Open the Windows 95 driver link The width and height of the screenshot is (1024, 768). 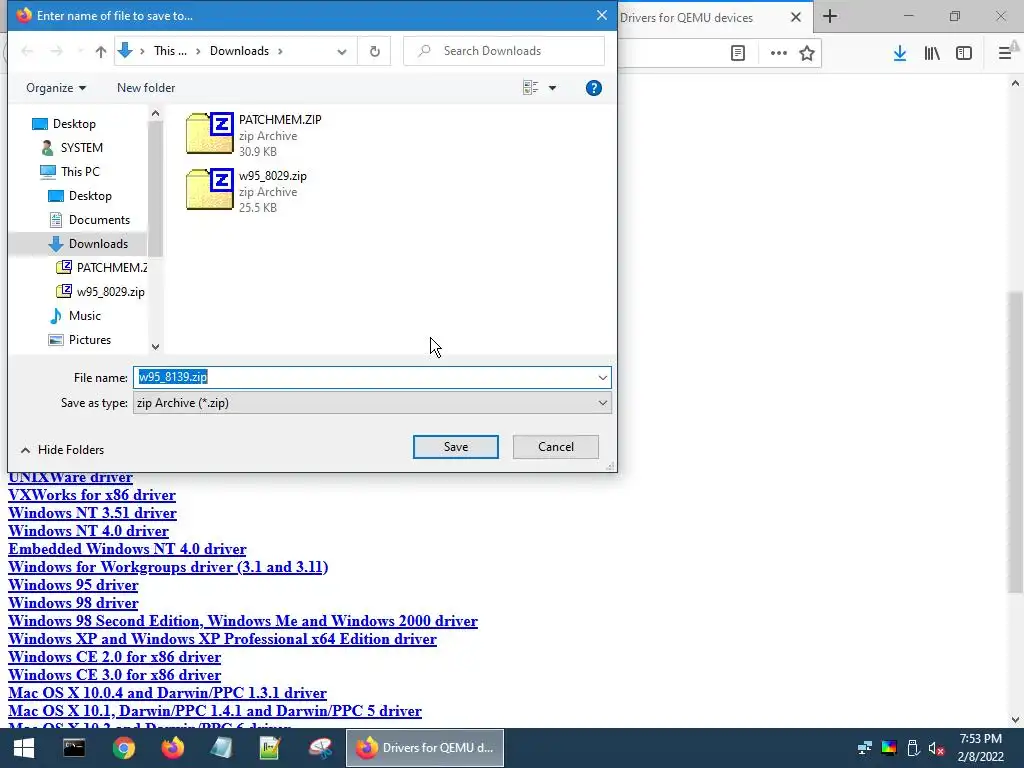click(73, 585)
